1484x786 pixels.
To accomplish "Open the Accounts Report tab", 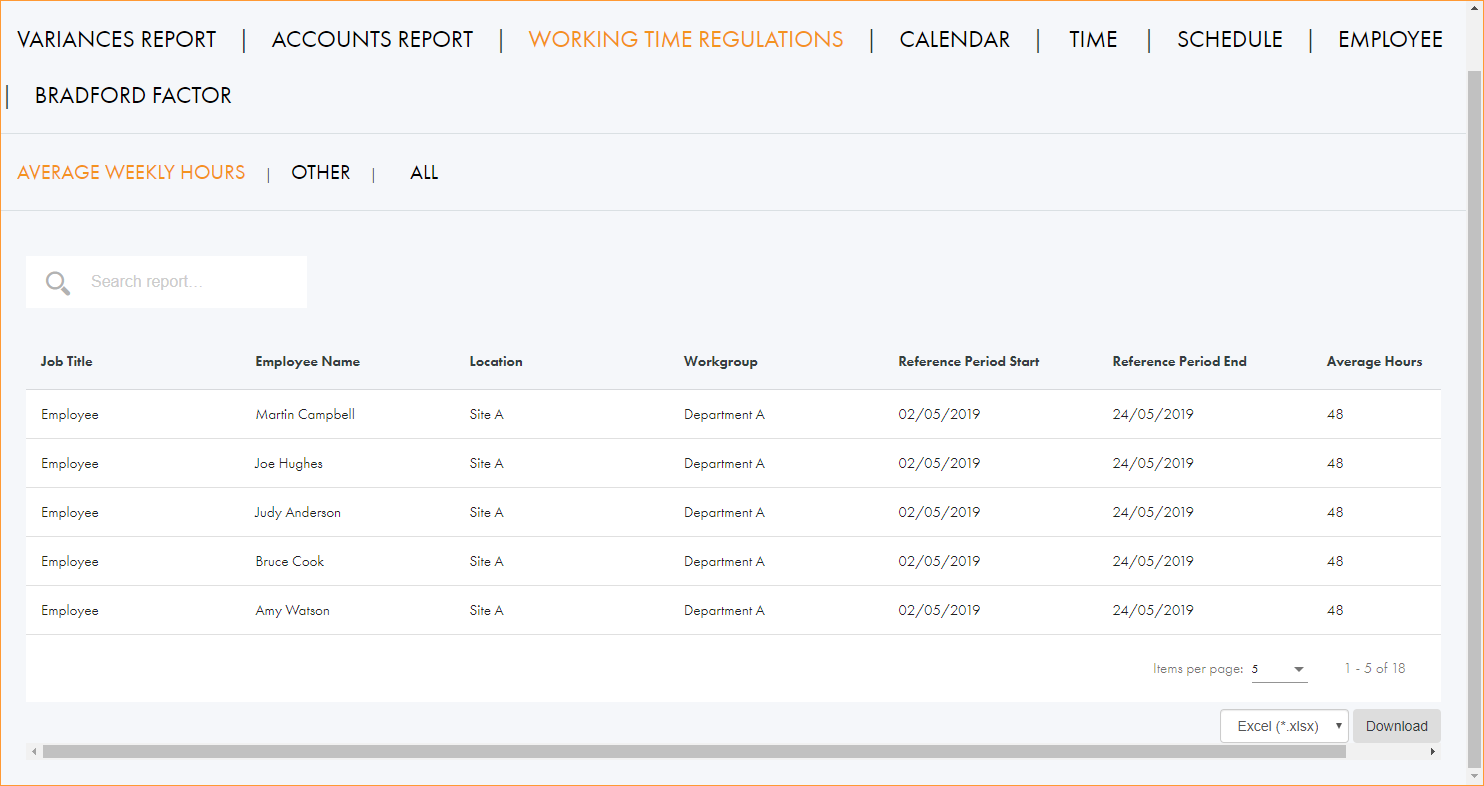I will pos(372,40).
